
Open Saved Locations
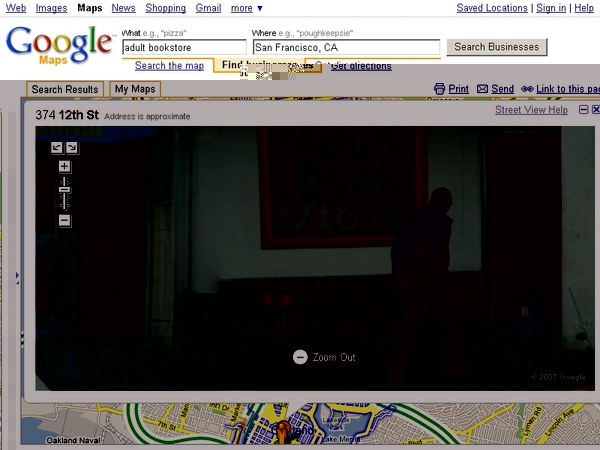coord(492,8)
